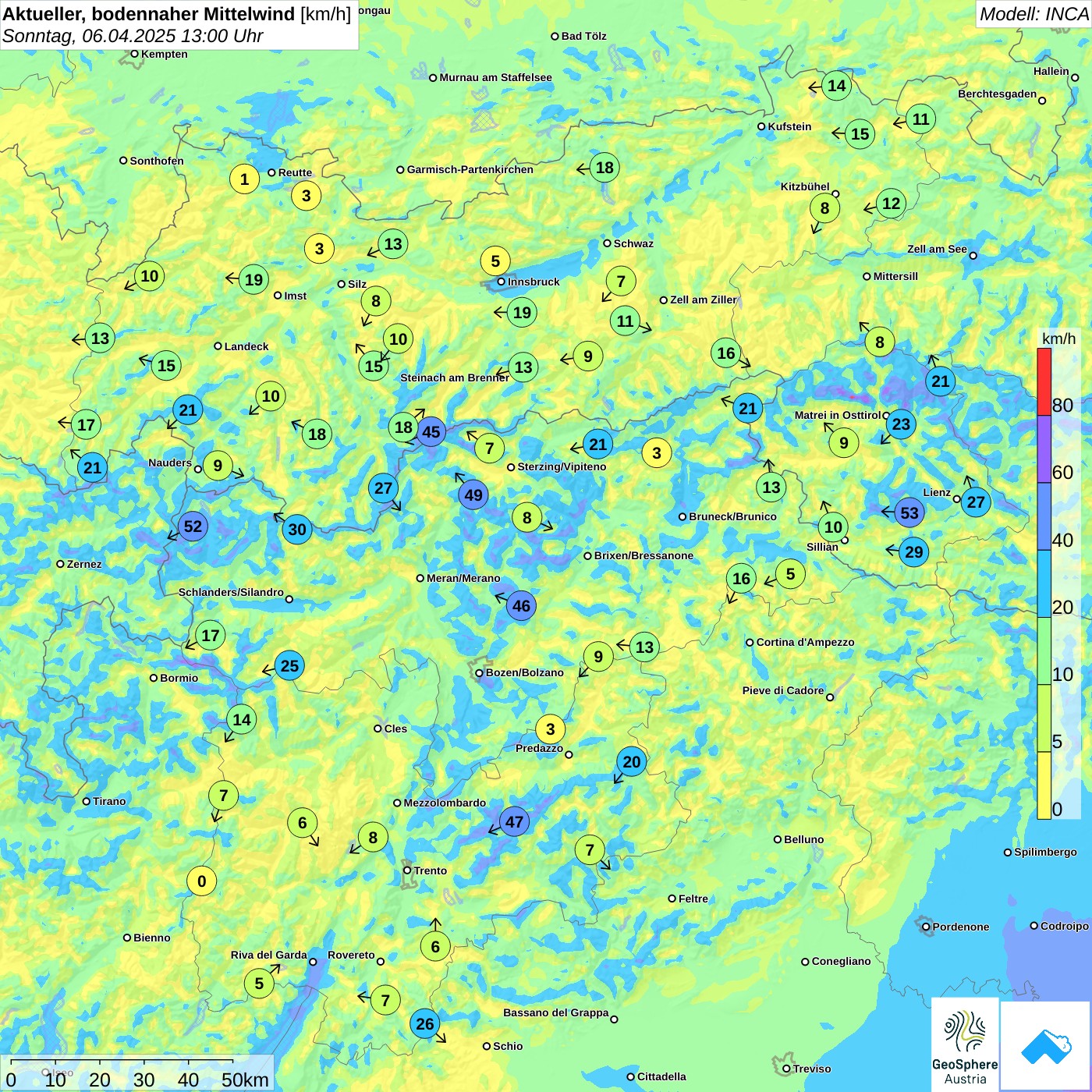Click the 16 km/h marker near Zell am Ziller

click(726, 353)
